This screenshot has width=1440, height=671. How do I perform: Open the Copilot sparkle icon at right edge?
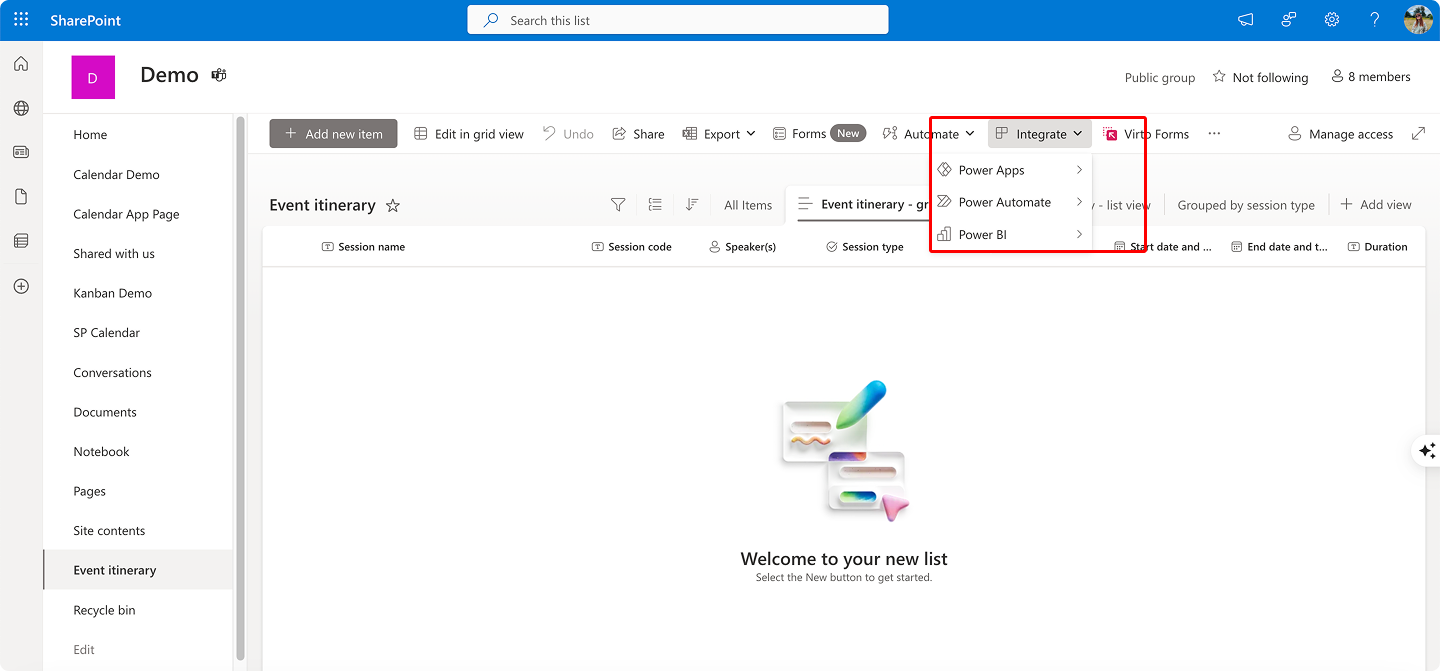1427,451
